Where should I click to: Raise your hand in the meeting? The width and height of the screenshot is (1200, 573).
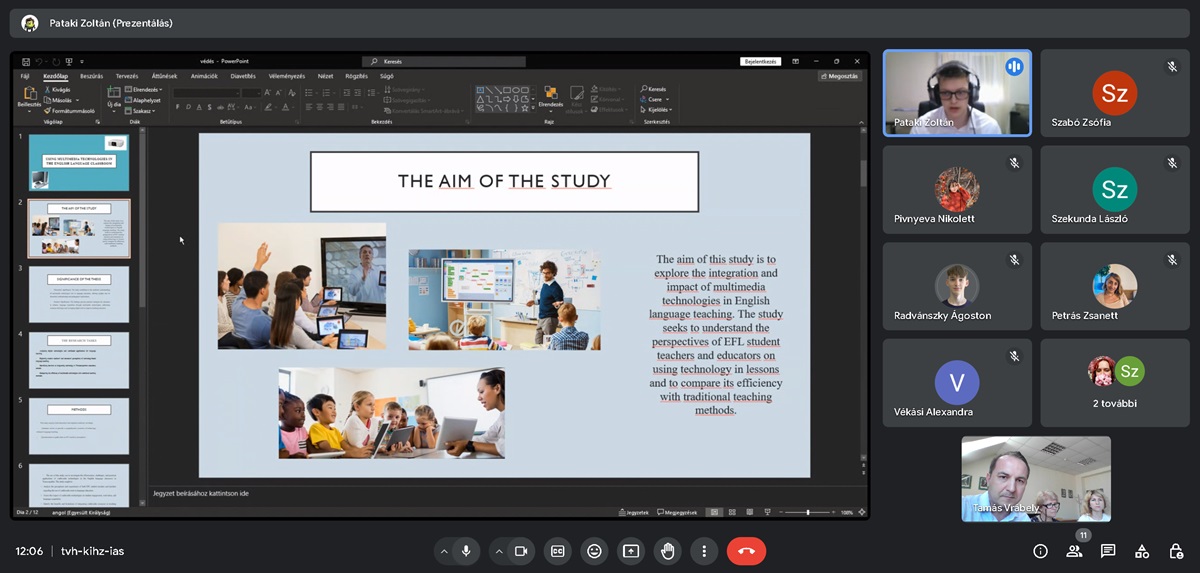coord(668,551)
